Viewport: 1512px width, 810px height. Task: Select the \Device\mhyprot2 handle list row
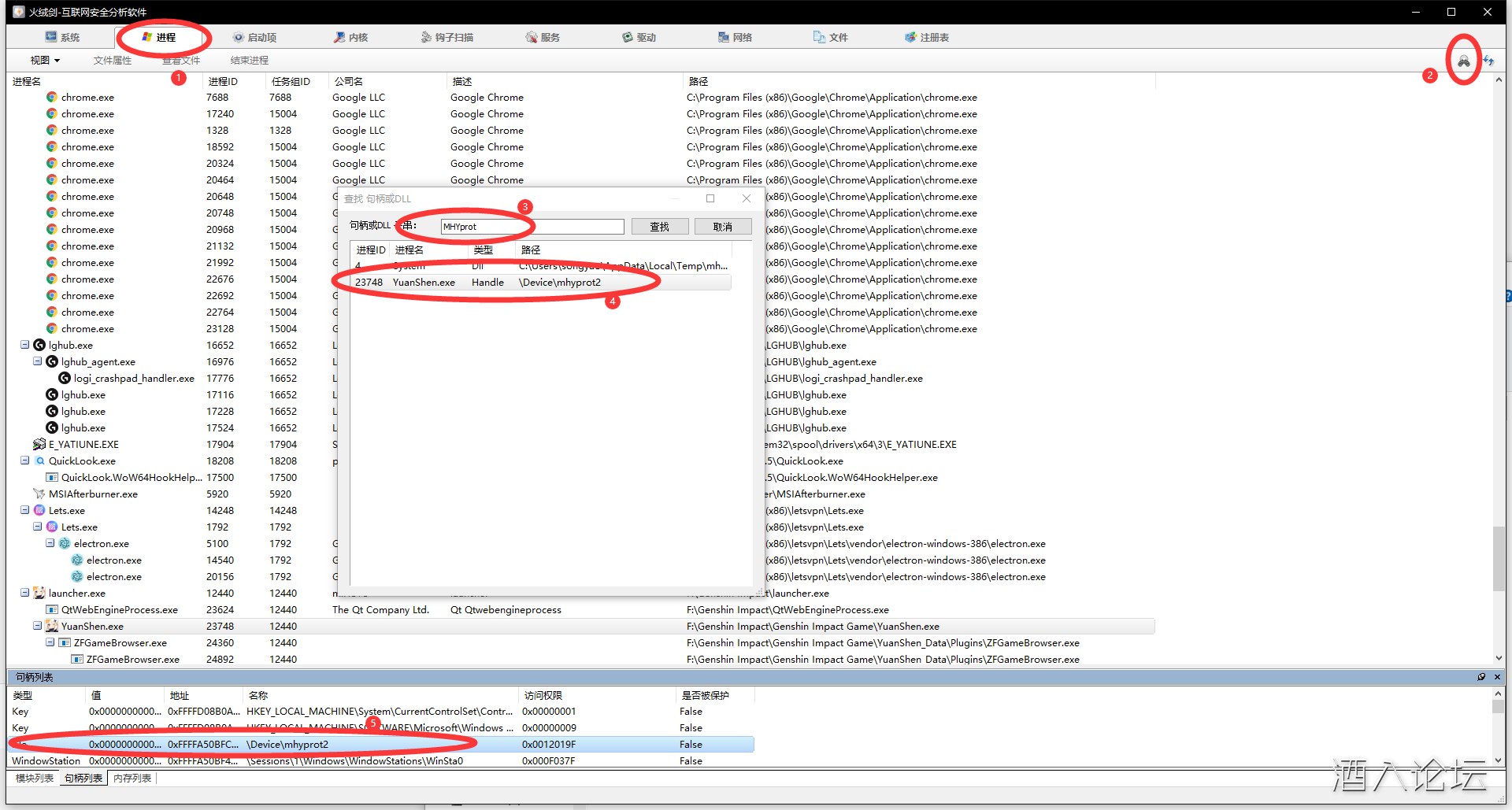pyautogui.click(x=381, y=744)
